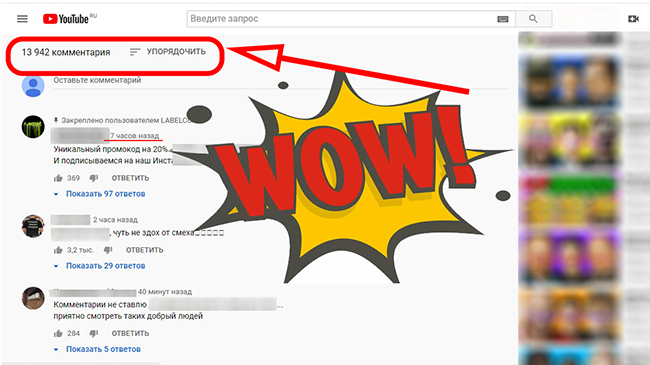Dislike the comment posted 40 минут назад

94,333
